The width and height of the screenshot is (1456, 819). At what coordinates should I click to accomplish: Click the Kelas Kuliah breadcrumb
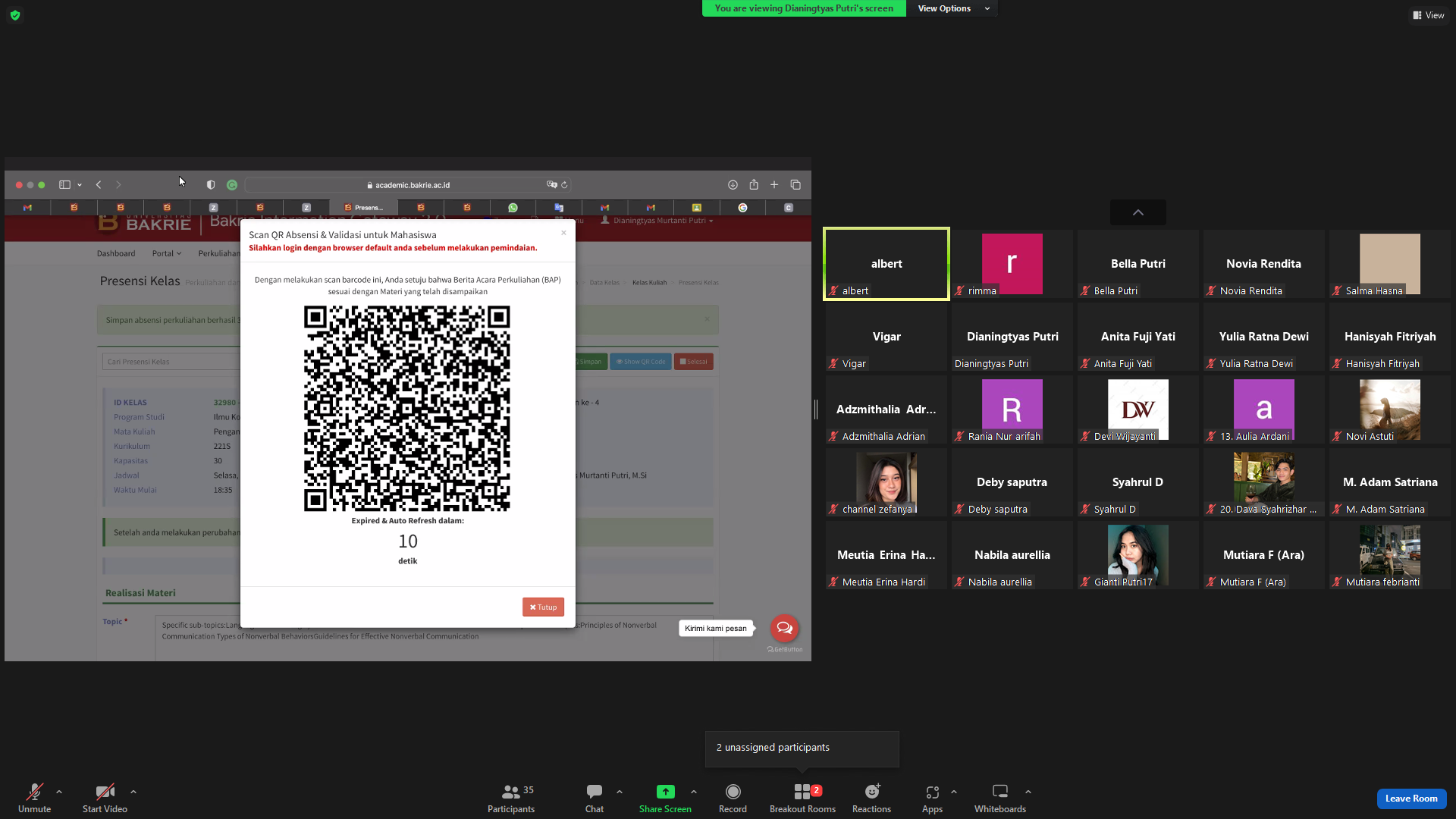click(x=649, y=283)
